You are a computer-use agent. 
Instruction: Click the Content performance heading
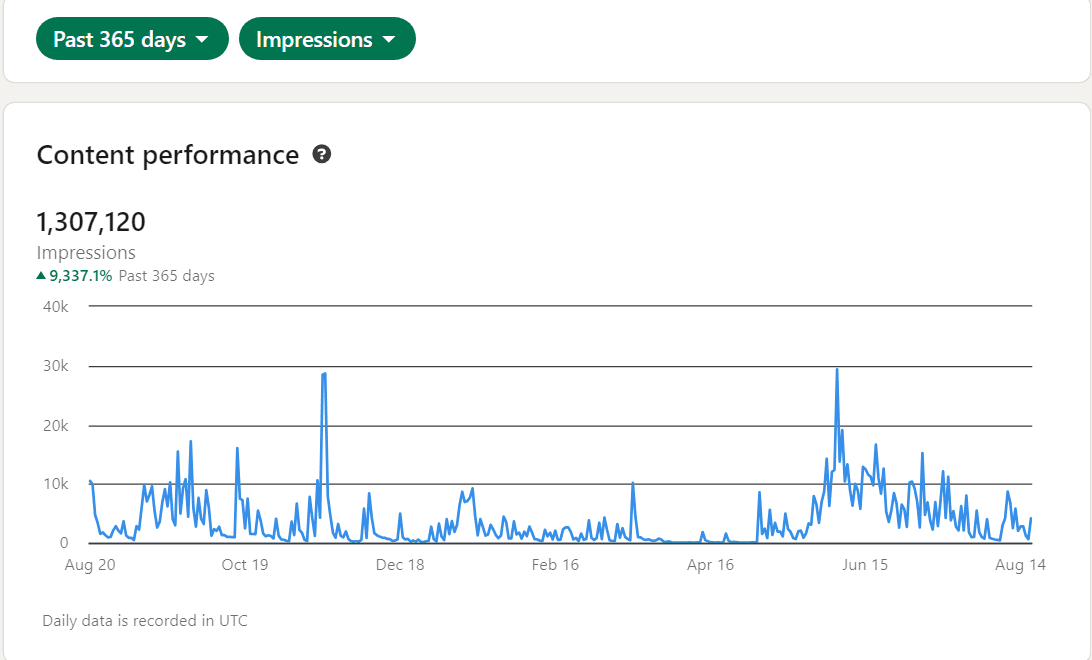168,155
